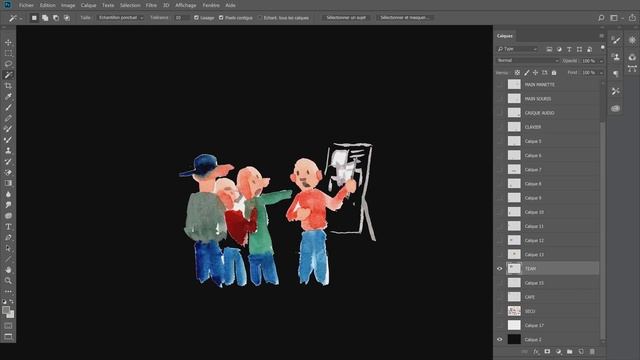
Task: Open the Calque menu
Action: pyautogui.click(x=88, y=5)
